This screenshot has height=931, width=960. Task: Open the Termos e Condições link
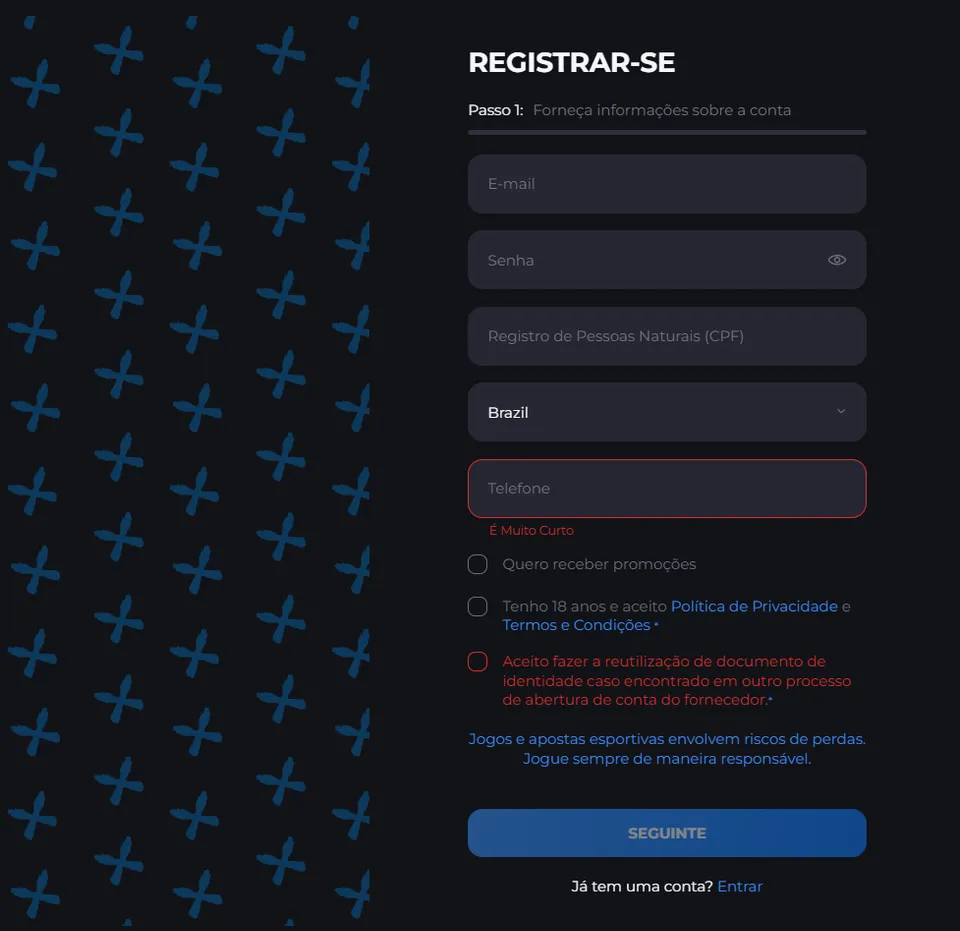click(576, 625)
